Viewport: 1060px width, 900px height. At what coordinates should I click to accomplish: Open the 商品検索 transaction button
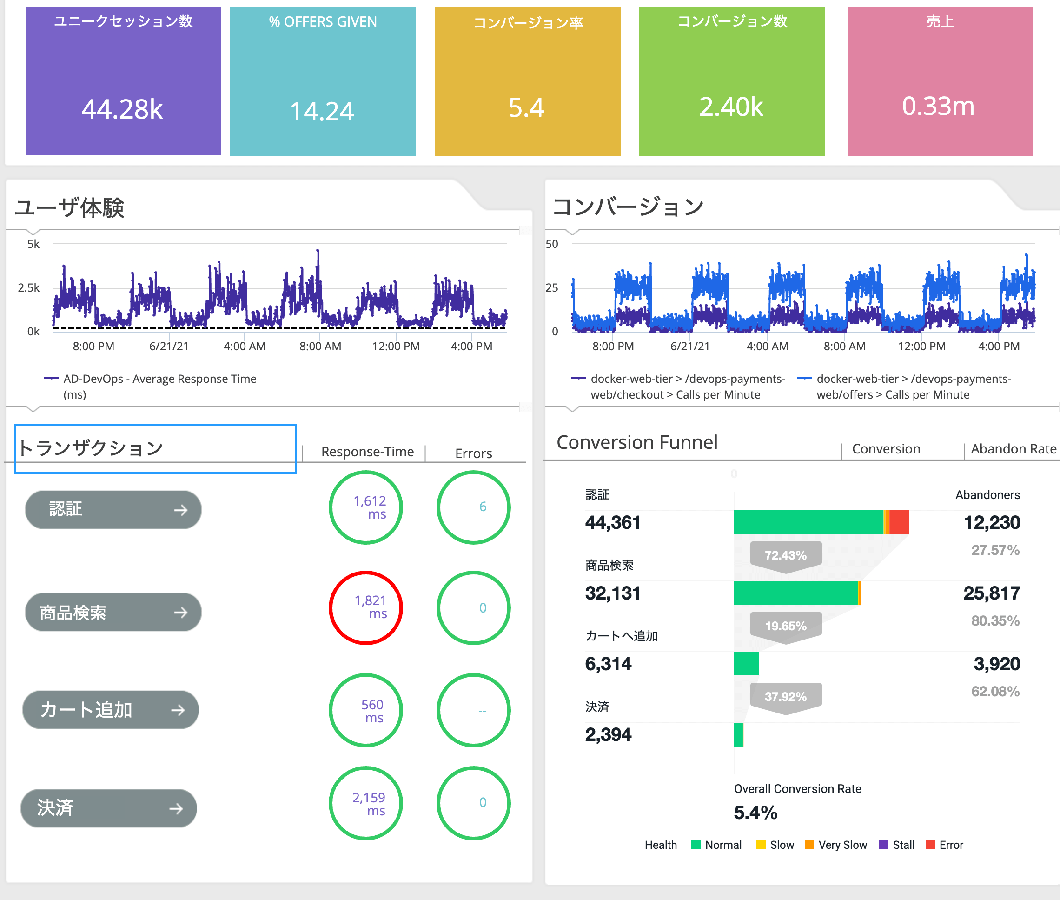pos(113,612)
